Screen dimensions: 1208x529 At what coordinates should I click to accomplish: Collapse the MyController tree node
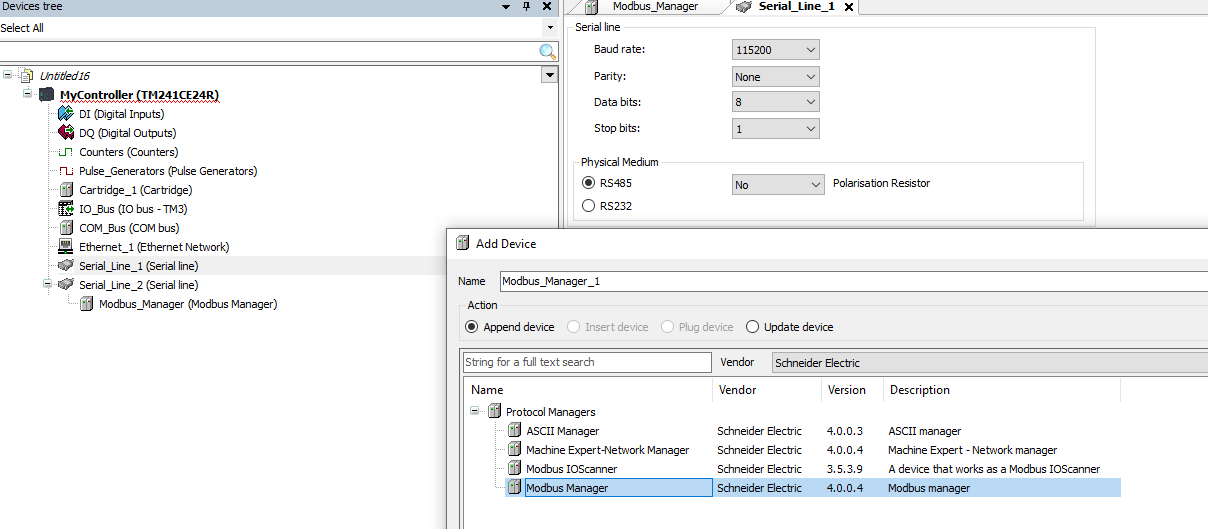tap(29, 95)
